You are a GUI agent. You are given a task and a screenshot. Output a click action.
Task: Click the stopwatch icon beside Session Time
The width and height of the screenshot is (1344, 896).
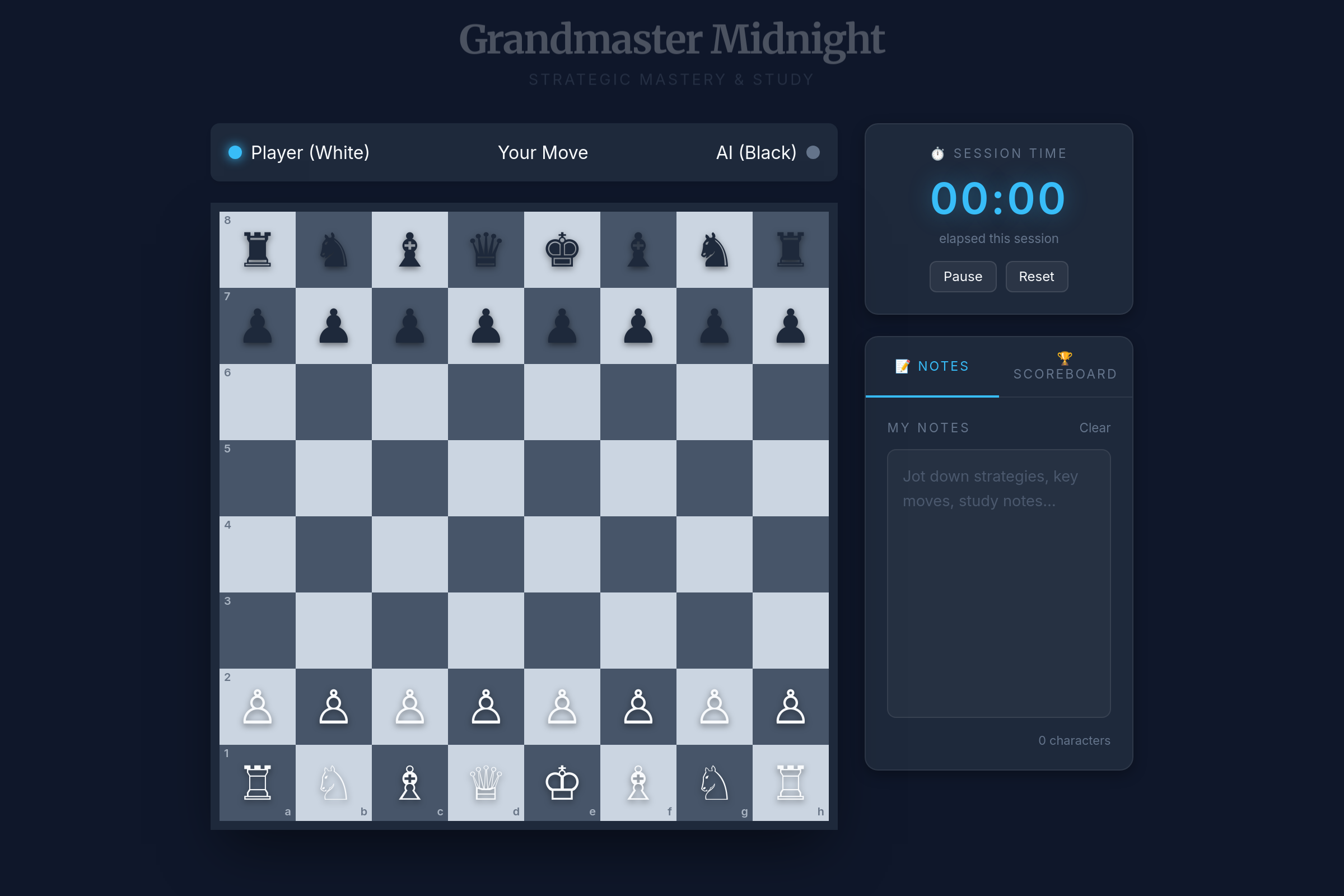[x=937, y=153]
